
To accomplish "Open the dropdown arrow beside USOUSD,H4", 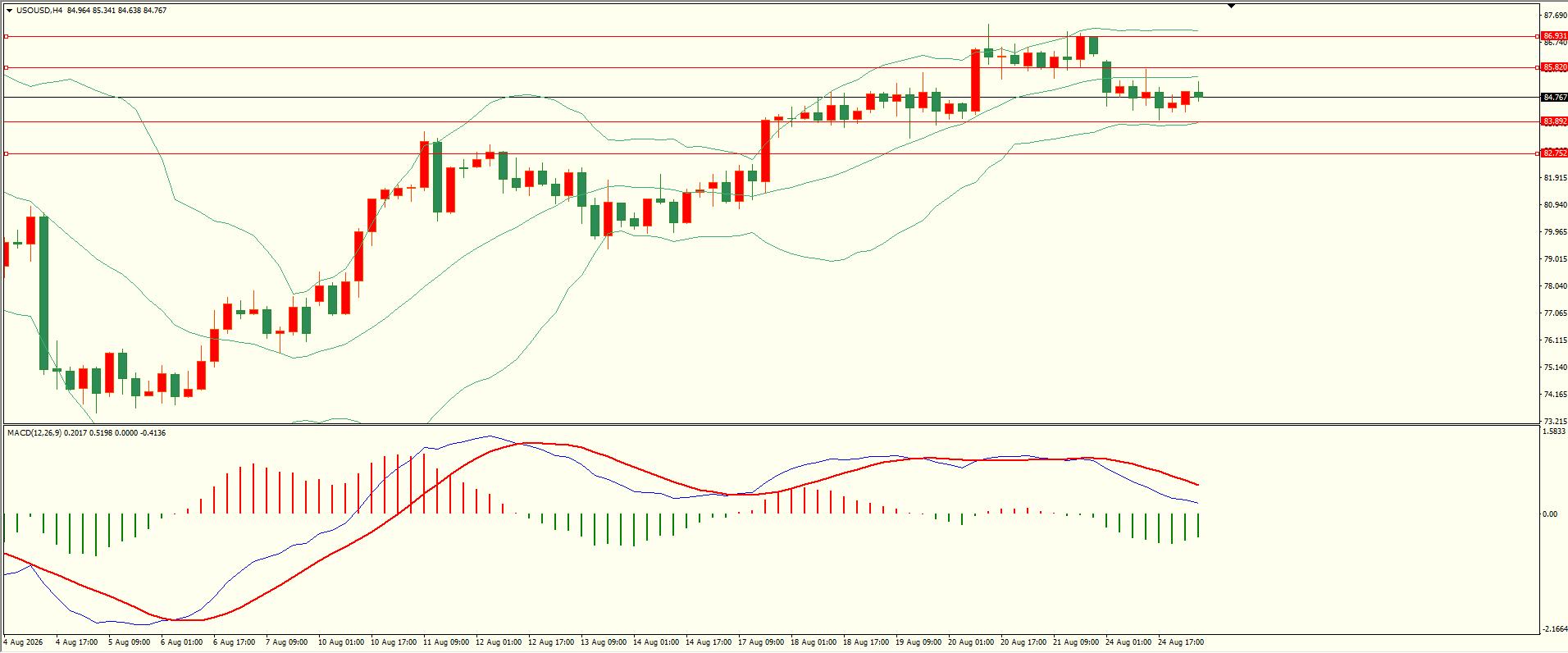I will tap(9, 11).
